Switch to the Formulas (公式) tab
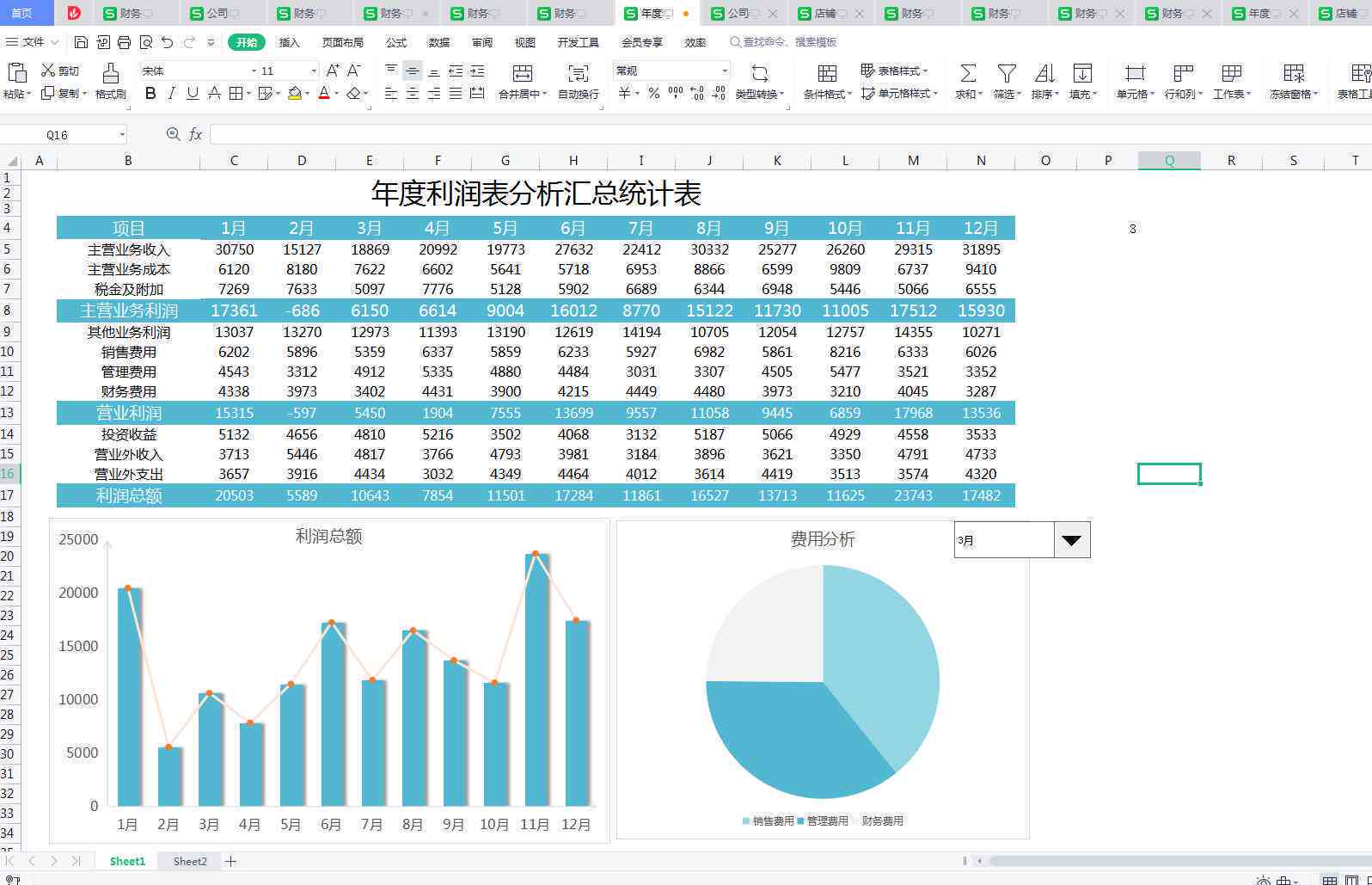This screenshot has width=1372, height=885. click(396, 42)
